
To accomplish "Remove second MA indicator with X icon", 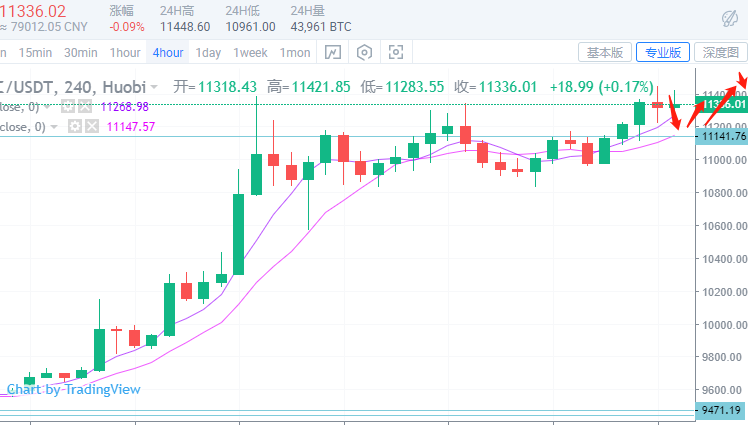I will [x=92, y=126].
